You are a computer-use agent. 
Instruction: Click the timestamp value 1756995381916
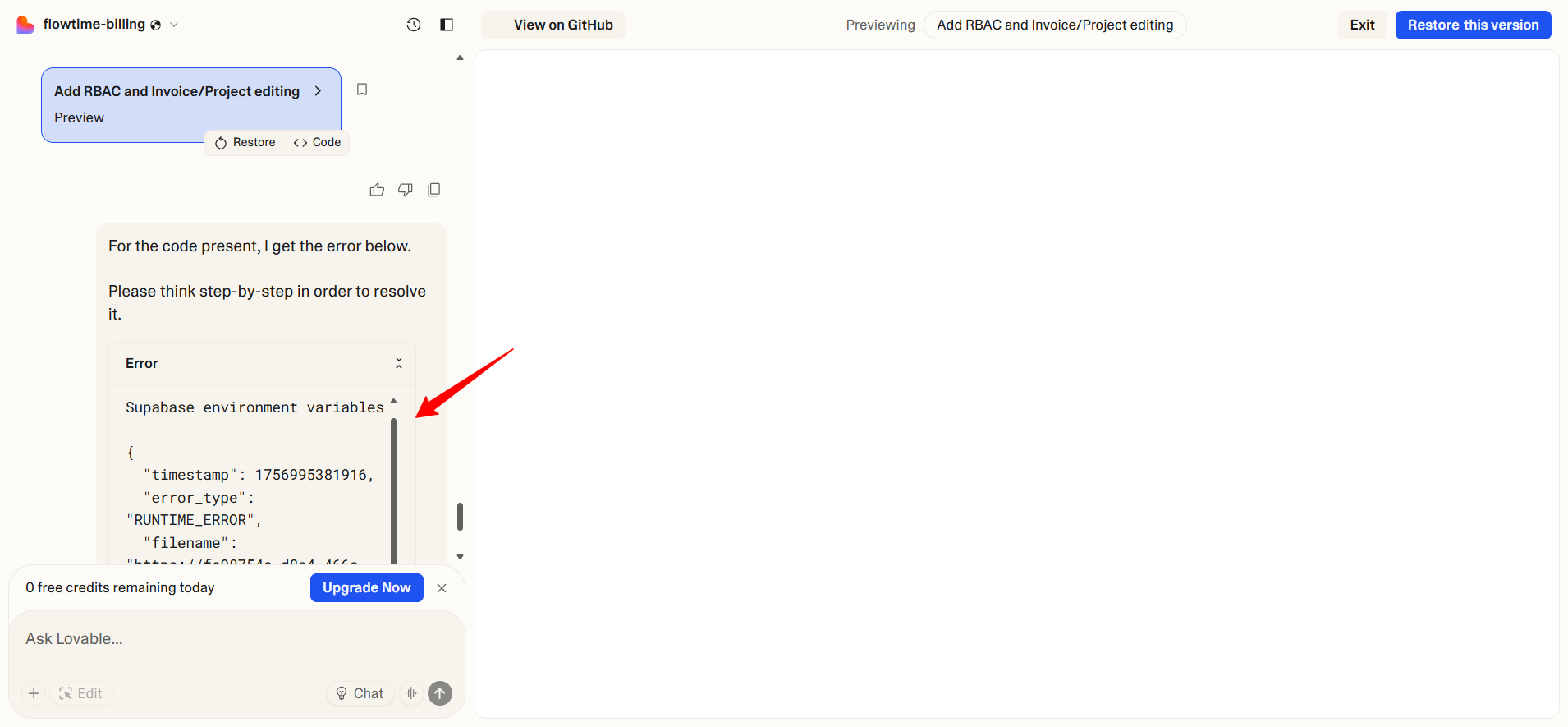coord(310,475)
